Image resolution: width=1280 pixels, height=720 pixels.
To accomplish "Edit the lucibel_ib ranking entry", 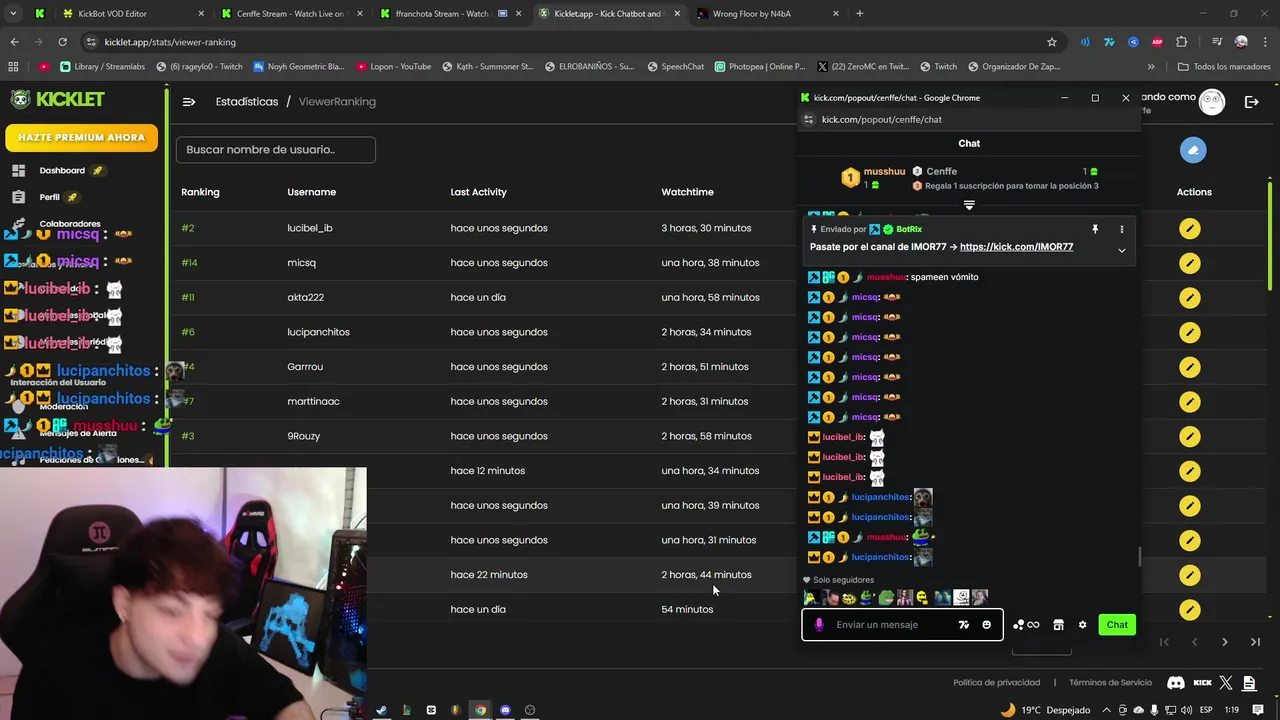I will [1189, 229].
